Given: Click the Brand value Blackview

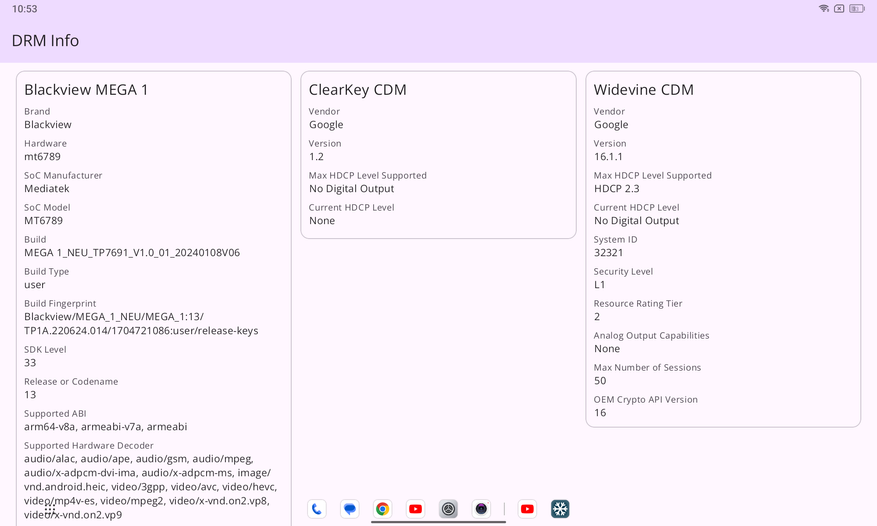Looking at the screenshot, I should click(x=48, y=125).
